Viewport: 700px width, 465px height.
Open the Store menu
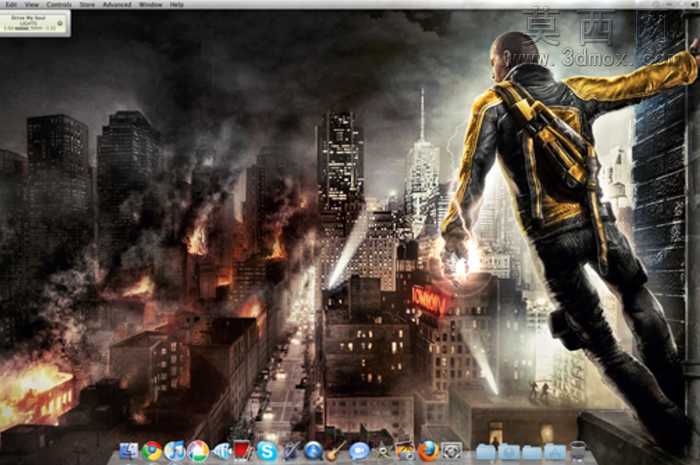click(x=87, y=4)
